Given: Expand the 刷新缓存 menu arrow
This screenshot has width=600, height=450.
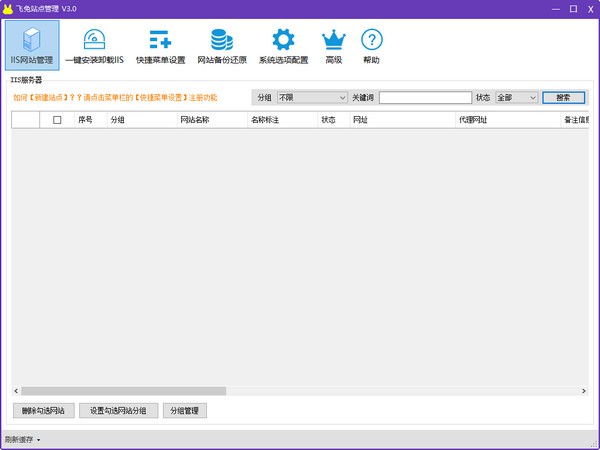Looking at the screenshot, I should [39, 440].
